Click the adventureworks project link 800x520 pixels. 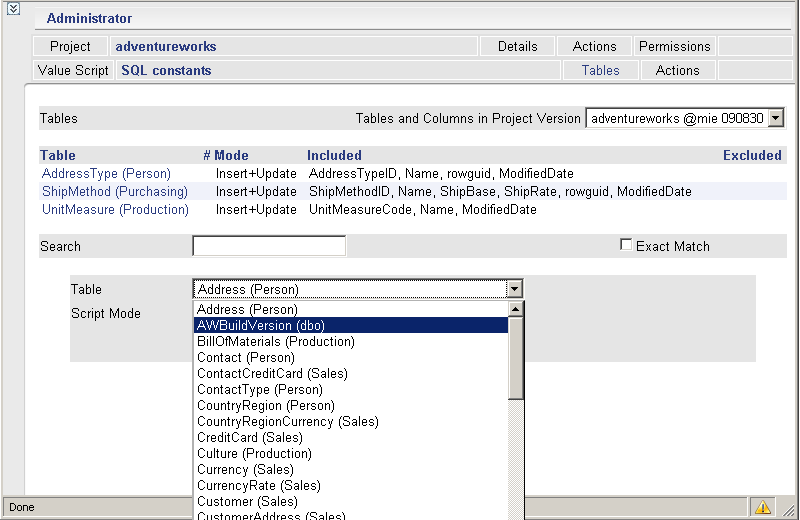[x=166, y=46]
